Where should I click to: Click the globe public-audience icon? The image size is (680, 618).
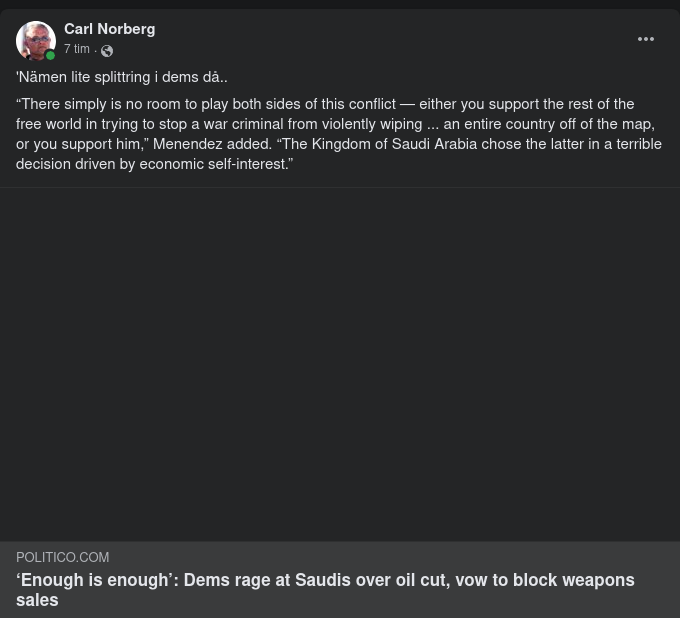click(x=107, y=51)
